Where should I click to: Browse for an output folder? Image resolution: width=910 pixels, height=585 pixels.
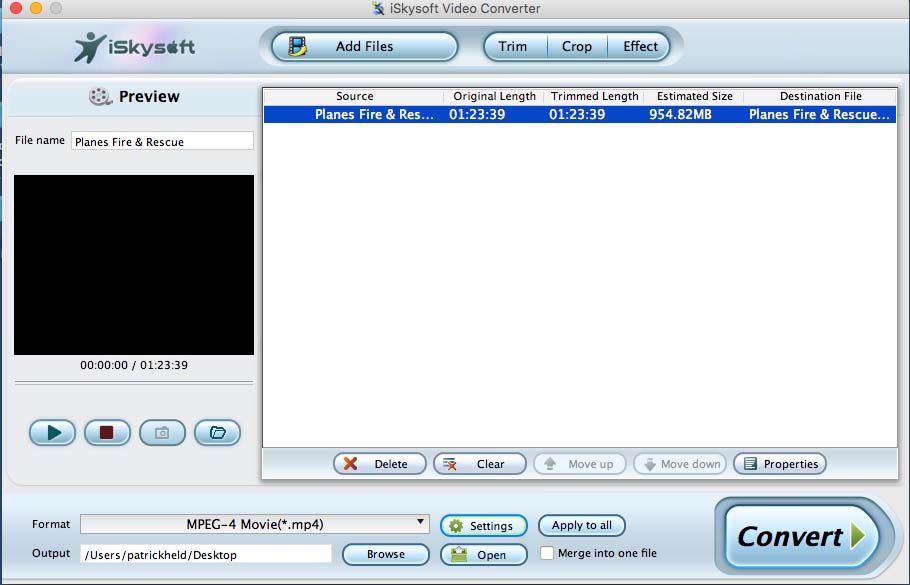click(385, 554)
